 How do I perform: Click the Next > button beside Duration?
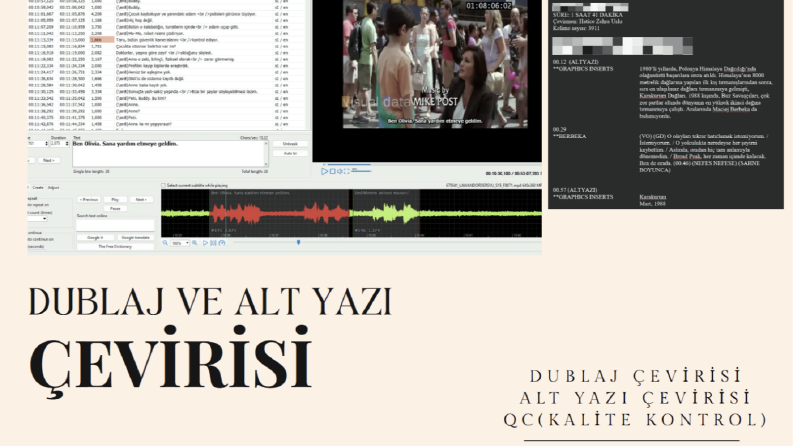[49, 160]
